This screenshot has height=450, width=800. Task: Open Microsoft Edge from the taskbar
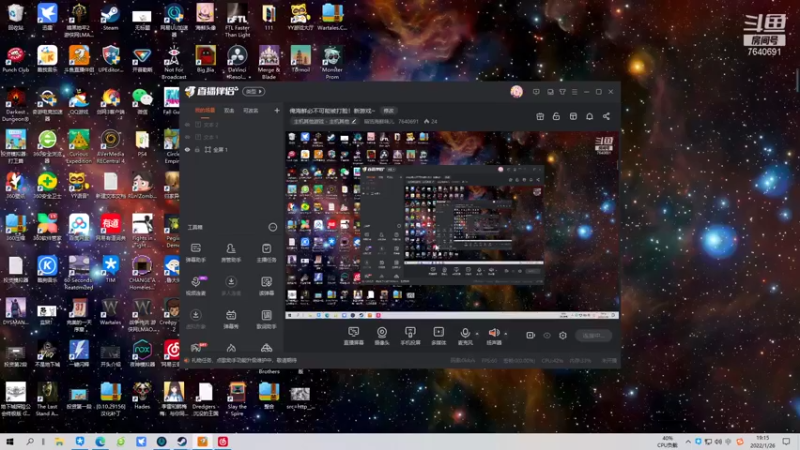(100, 442)
